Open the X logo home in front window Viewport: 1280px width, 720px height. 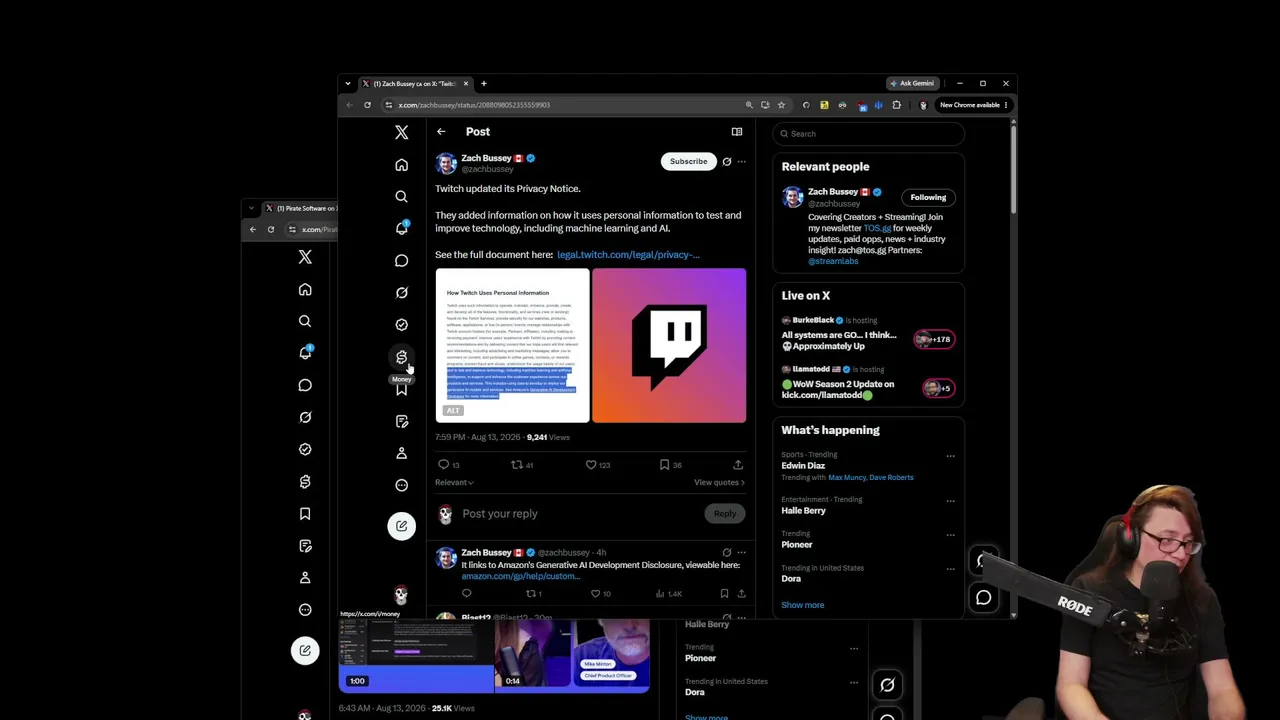tap(401, 132)
